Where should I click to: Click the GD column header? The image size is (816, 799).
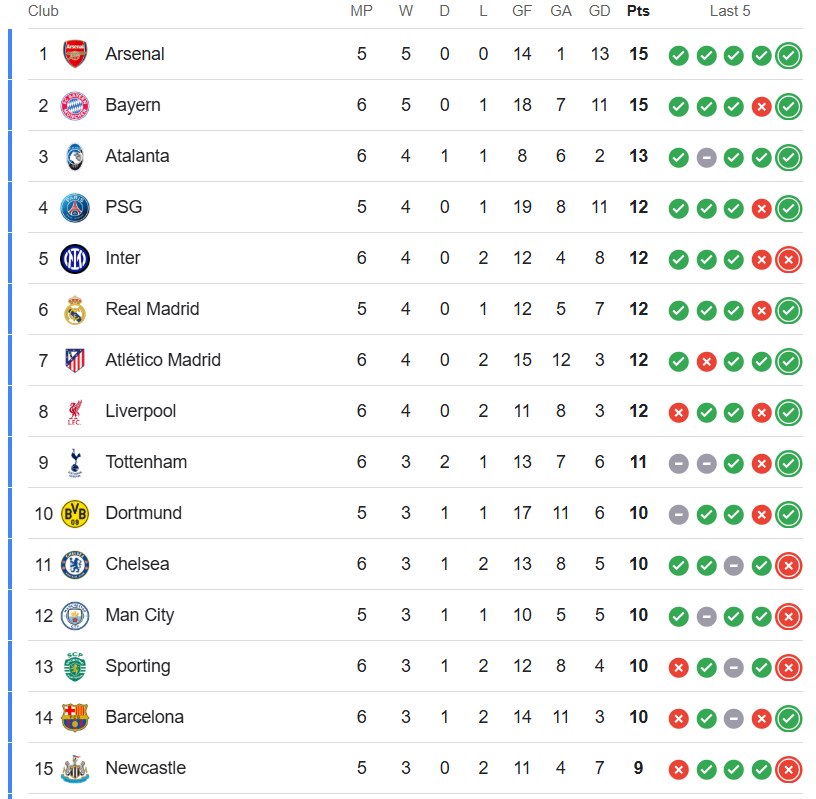[x=600, y=11]
